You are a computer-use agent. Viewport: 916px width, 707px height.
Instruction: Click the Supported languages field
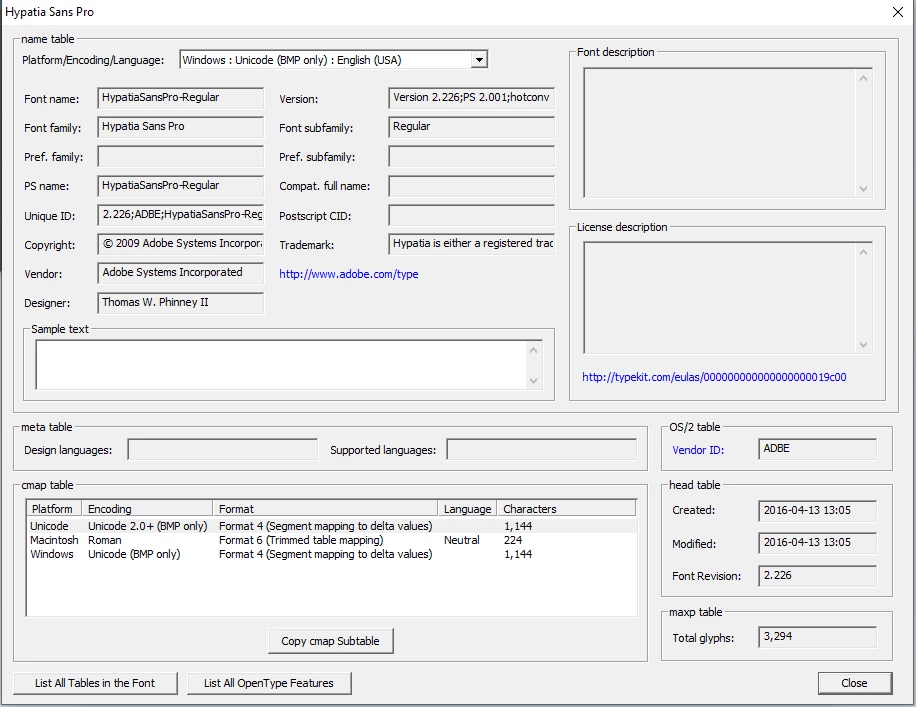tap(542, 449)
